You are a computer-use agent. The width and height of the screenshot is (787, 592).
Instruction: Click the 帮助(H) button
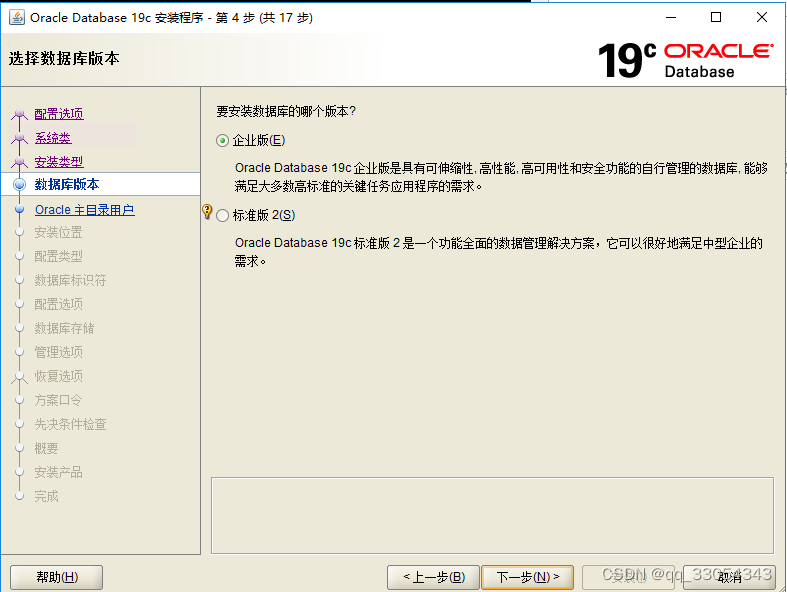(57, 577)
